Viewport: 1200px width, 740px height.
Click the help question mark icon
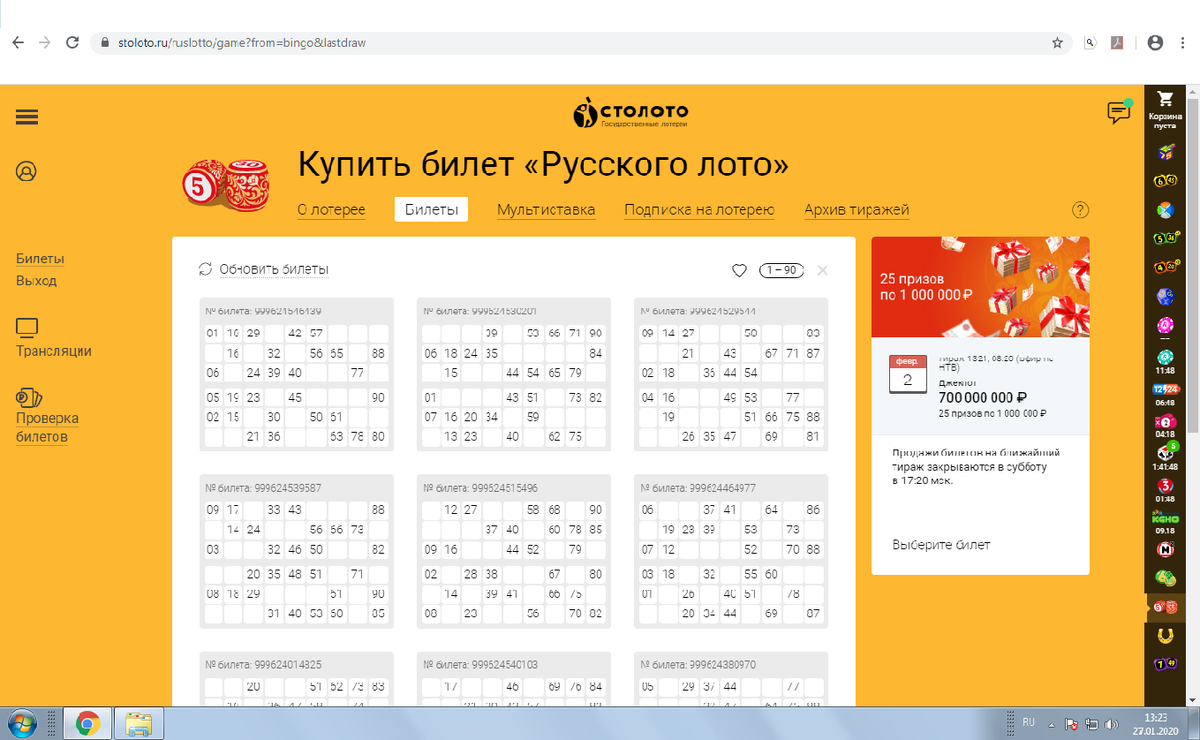click(x=1080, y=210)
